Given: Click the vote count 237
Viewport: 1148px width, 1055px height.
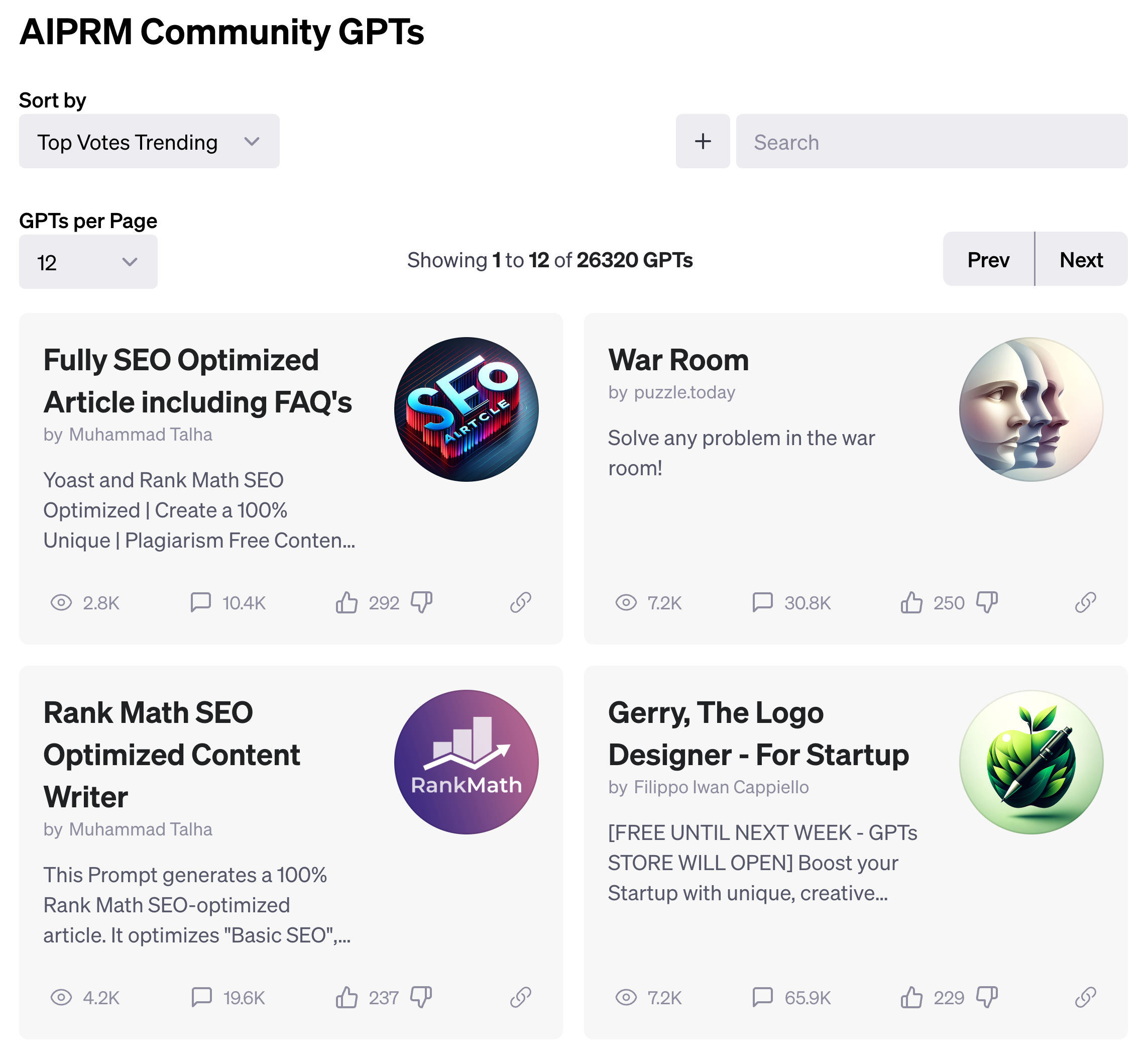Looking at the screenshot, I should 384,998.
